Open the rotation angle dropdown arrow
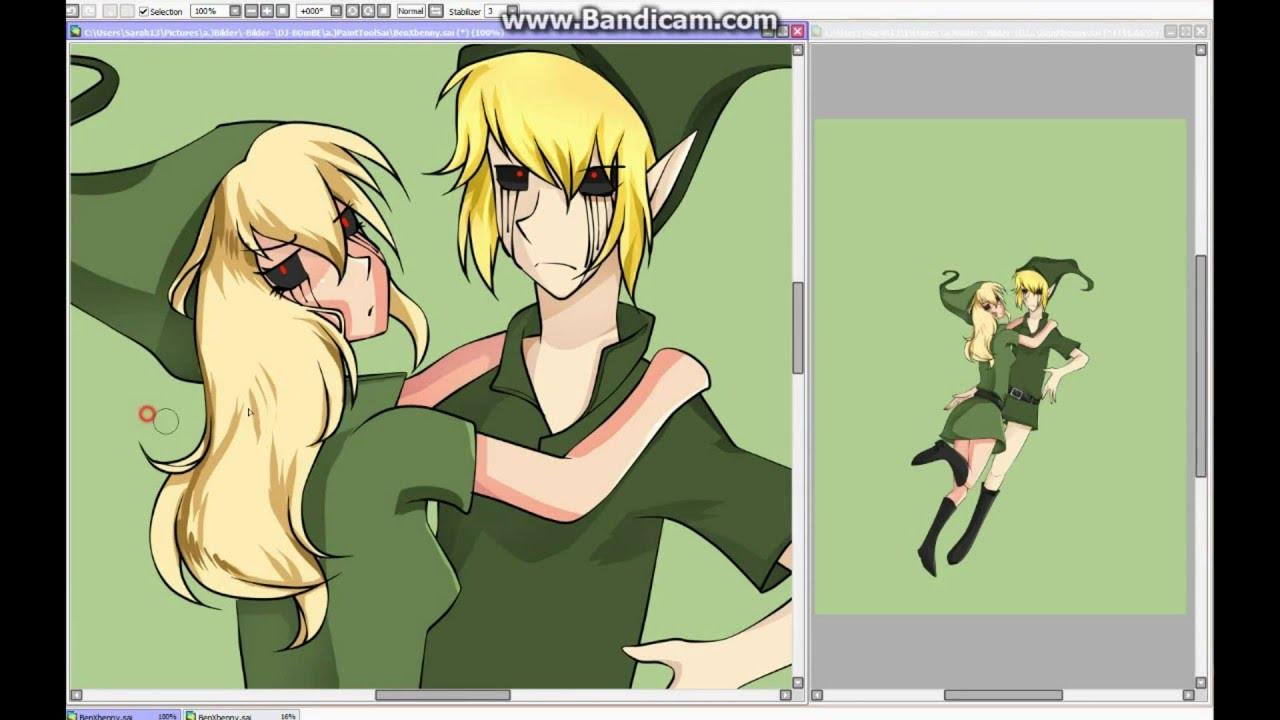This screenshot has width=1280, height=720. click(x=336, y=11)
